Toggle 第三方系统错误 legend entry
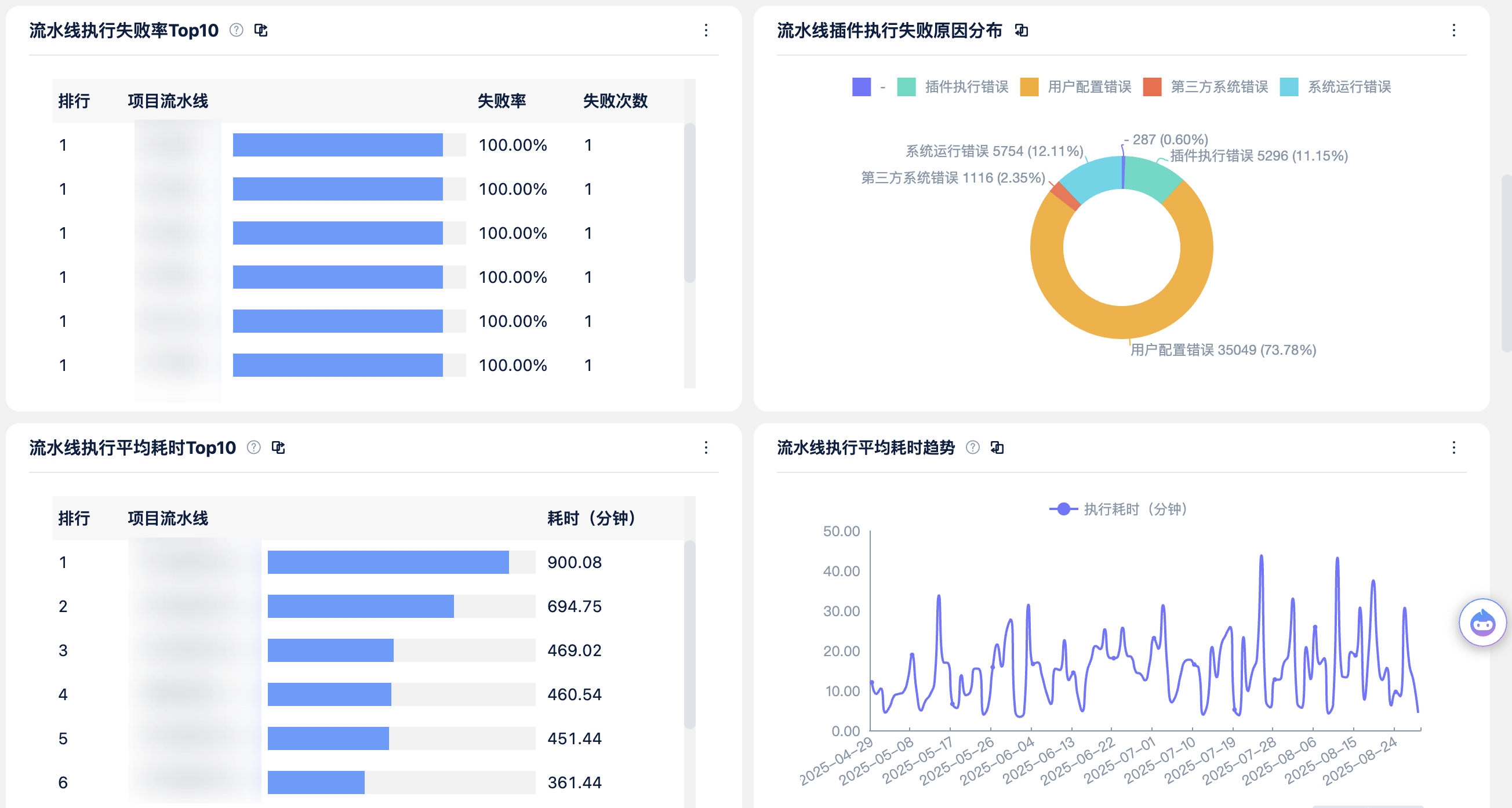 1219,87
